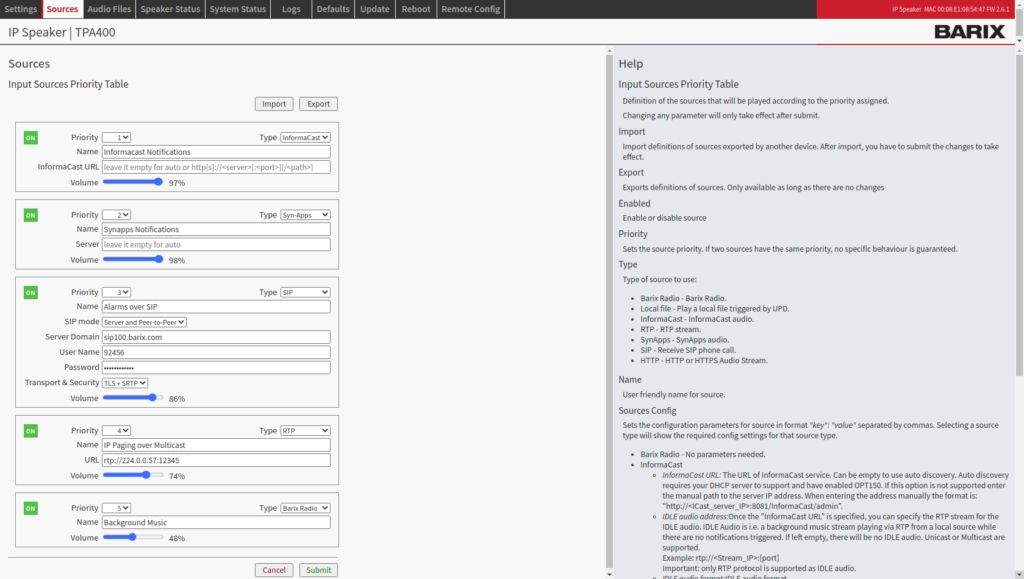Go to the Remote Config tab
The width and height of the screenshot is (1024, 579).
coord(471,9)
